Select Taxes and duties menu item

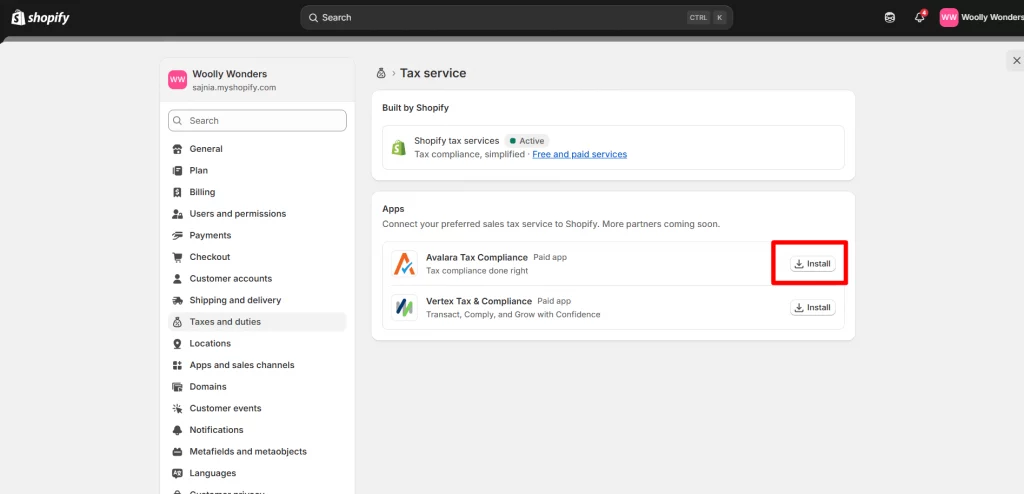tap(257, 321)
